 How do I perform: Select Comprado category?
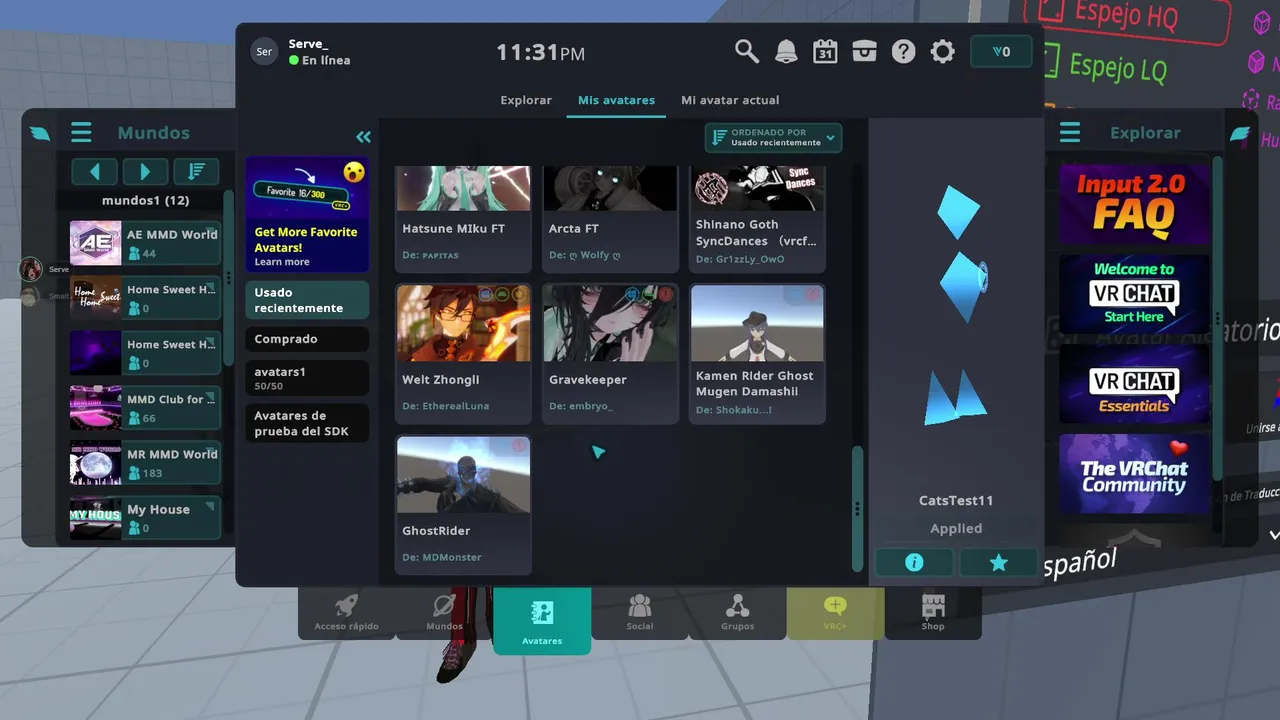pyautogui.click(x=307, y=339)
